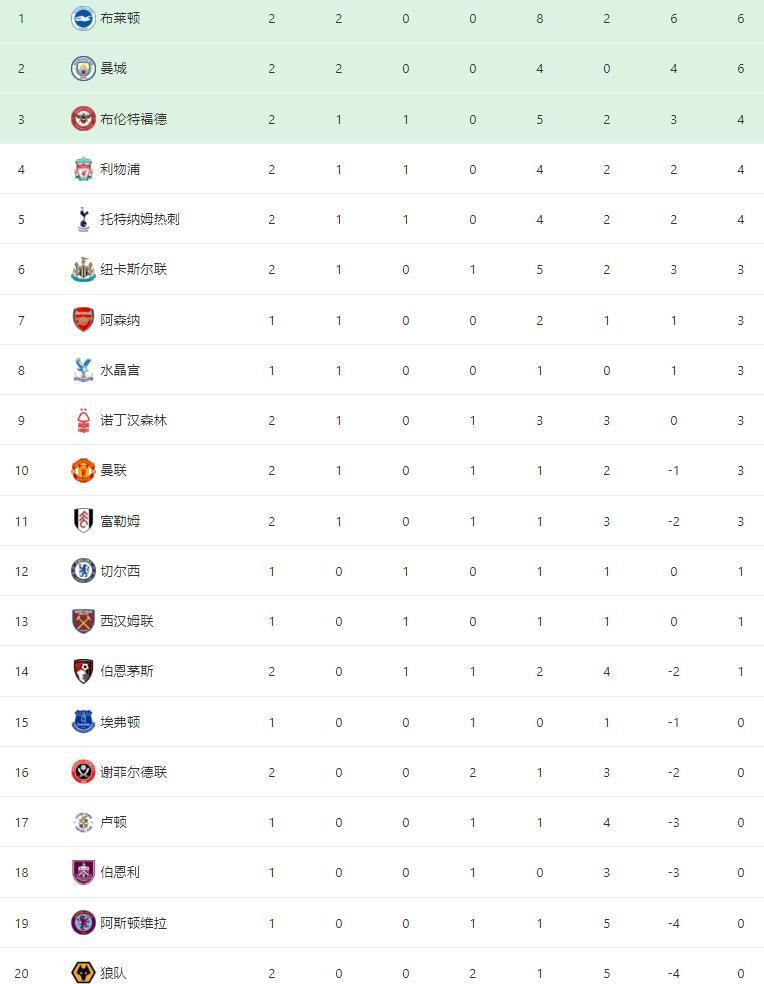The image size is (764, 984).
Task: Click the Aston Villa (阿斯顿维拉) club crest
Action: (83, 922)
